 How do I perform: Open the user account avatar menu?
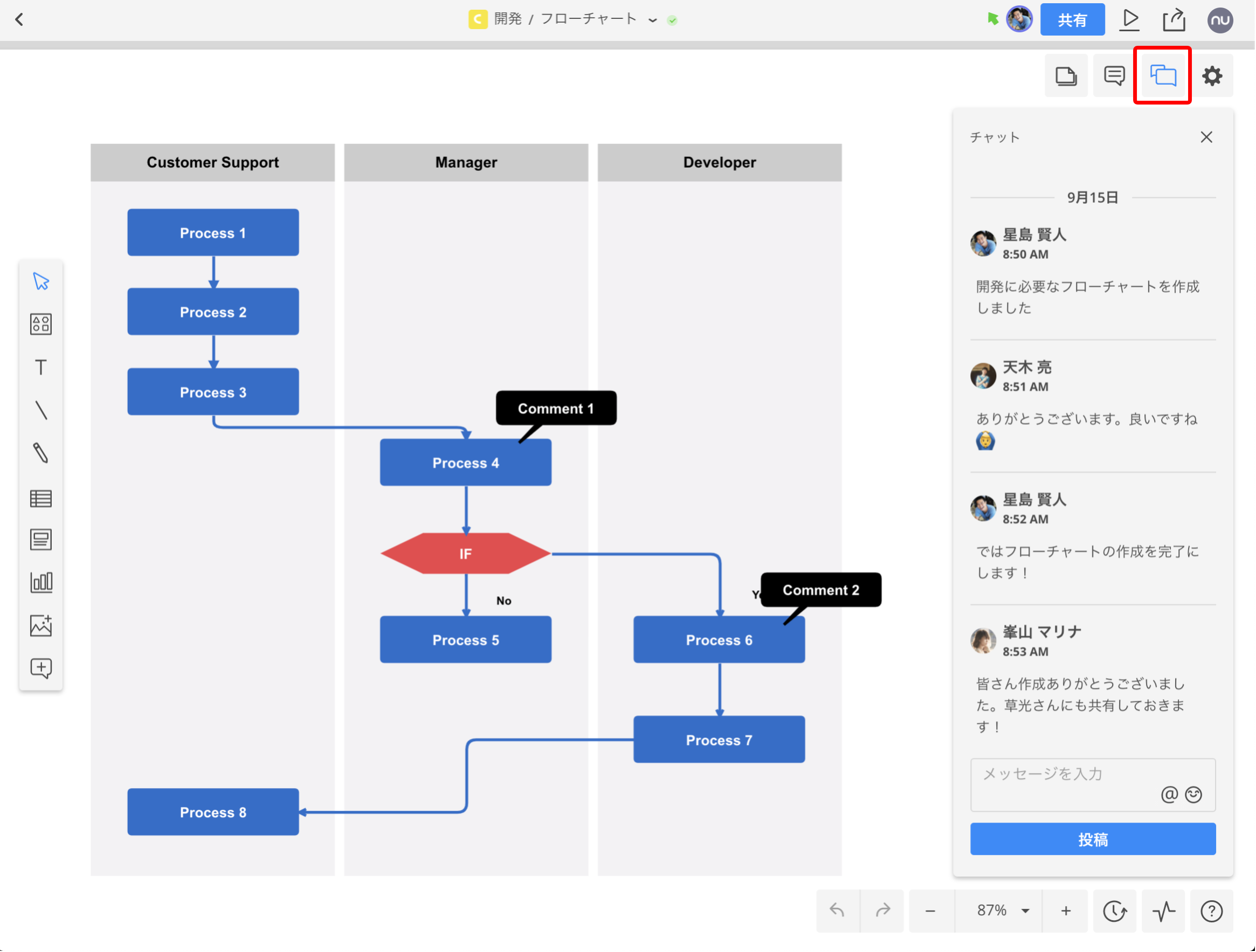(1221, 20)
